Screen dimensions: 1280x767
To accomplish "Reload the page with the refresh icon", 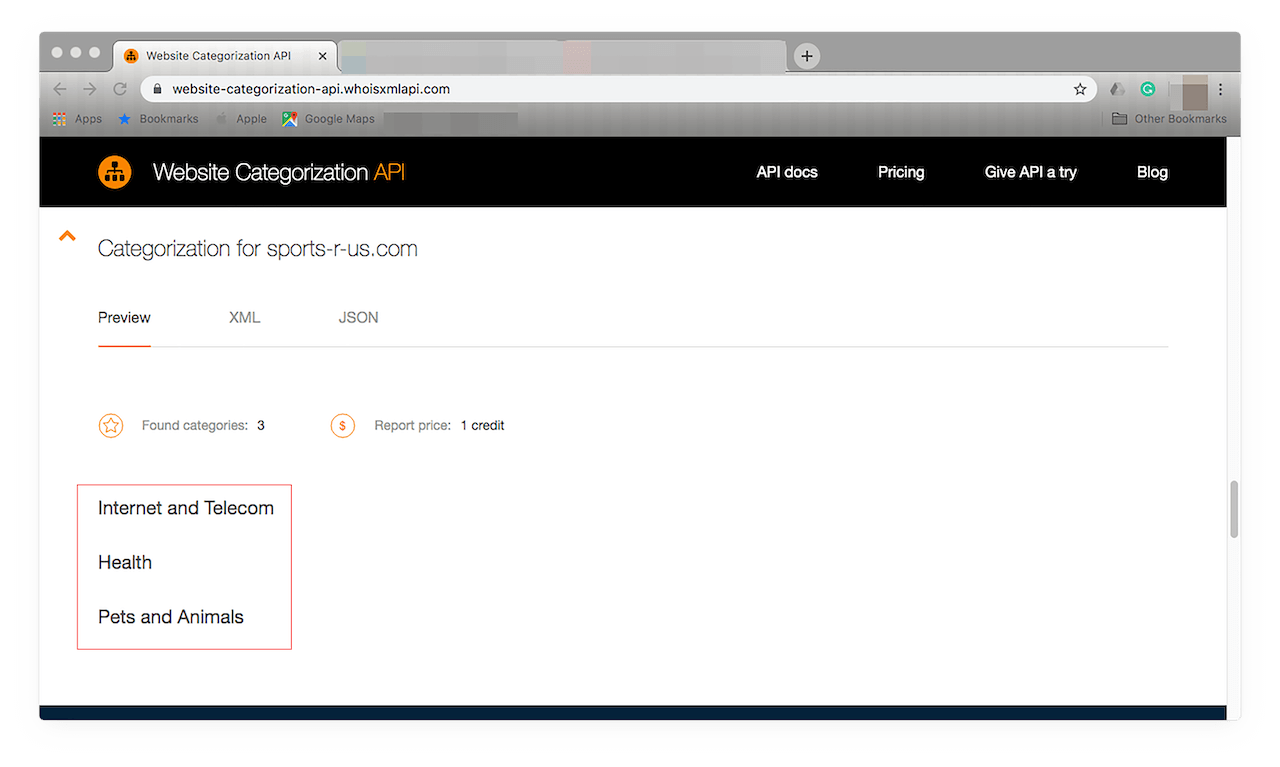I will (x=120, y=89).
